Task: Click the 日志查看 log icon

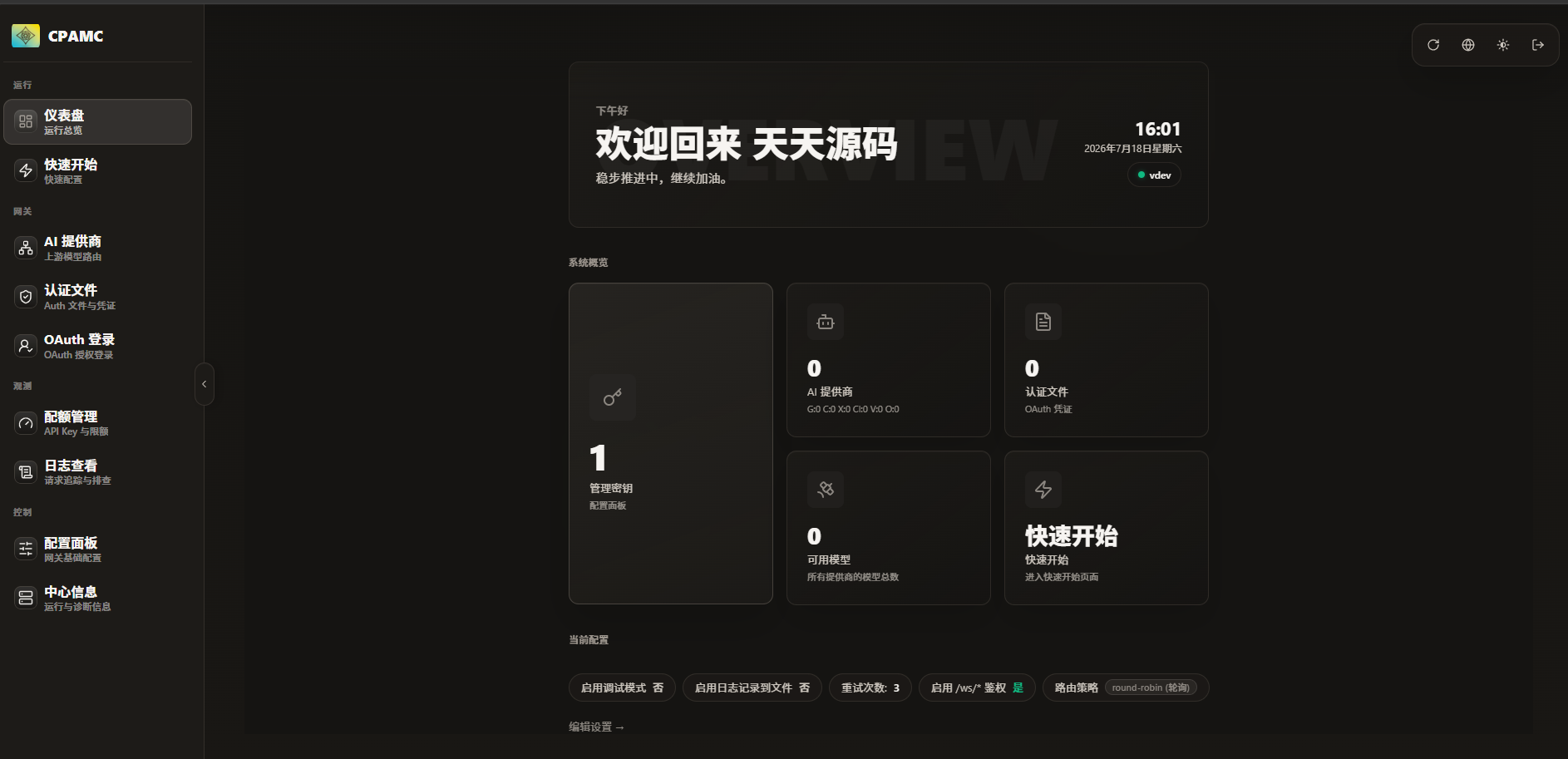Action: point(26,472)
